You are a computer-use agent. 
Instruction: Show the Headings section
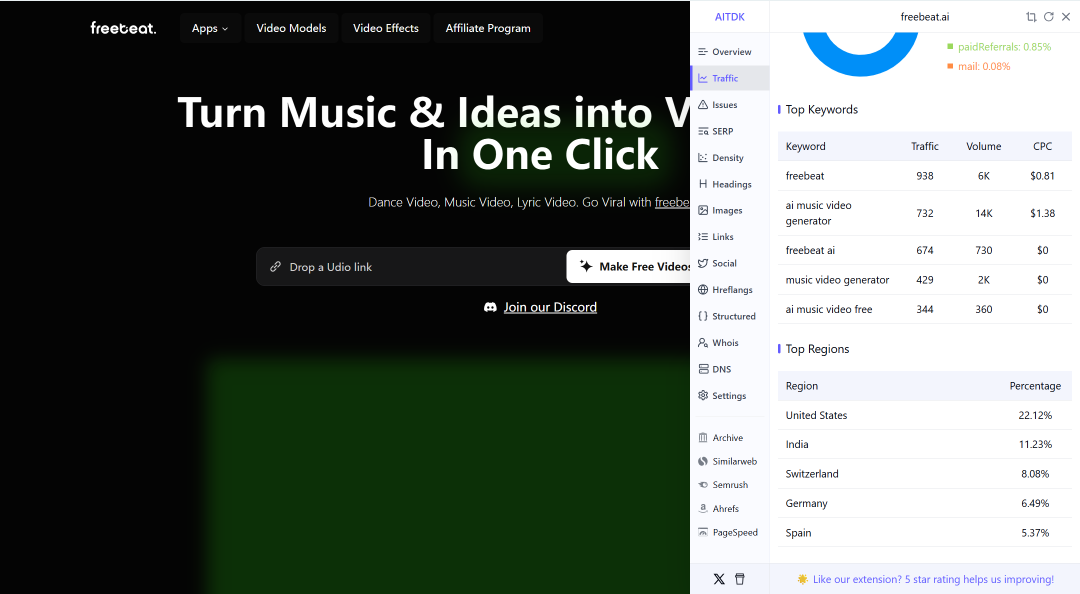[729, 184]
